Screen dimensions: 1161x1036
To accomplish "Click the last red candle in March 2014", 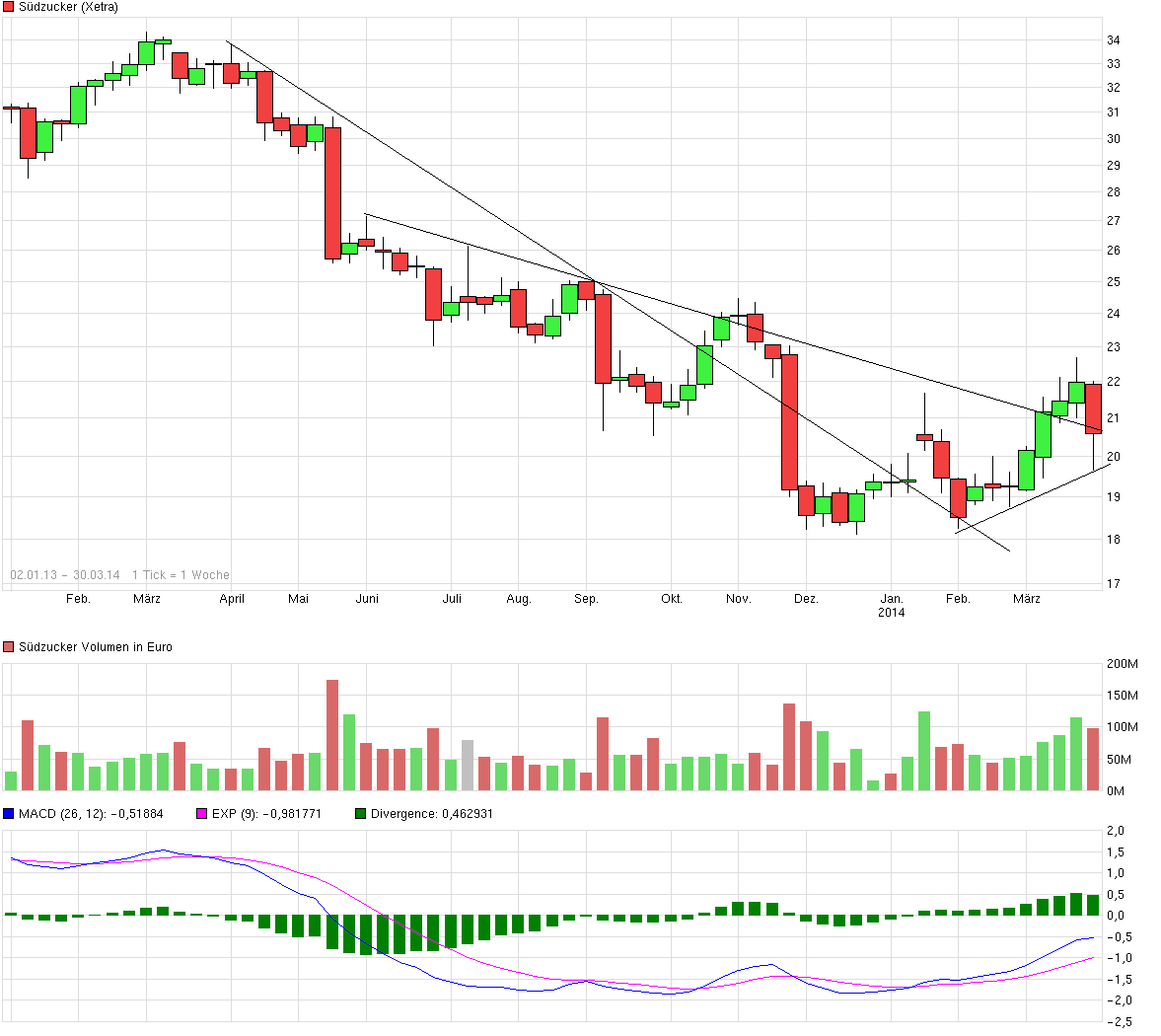I will click(x=1094, y=408).
